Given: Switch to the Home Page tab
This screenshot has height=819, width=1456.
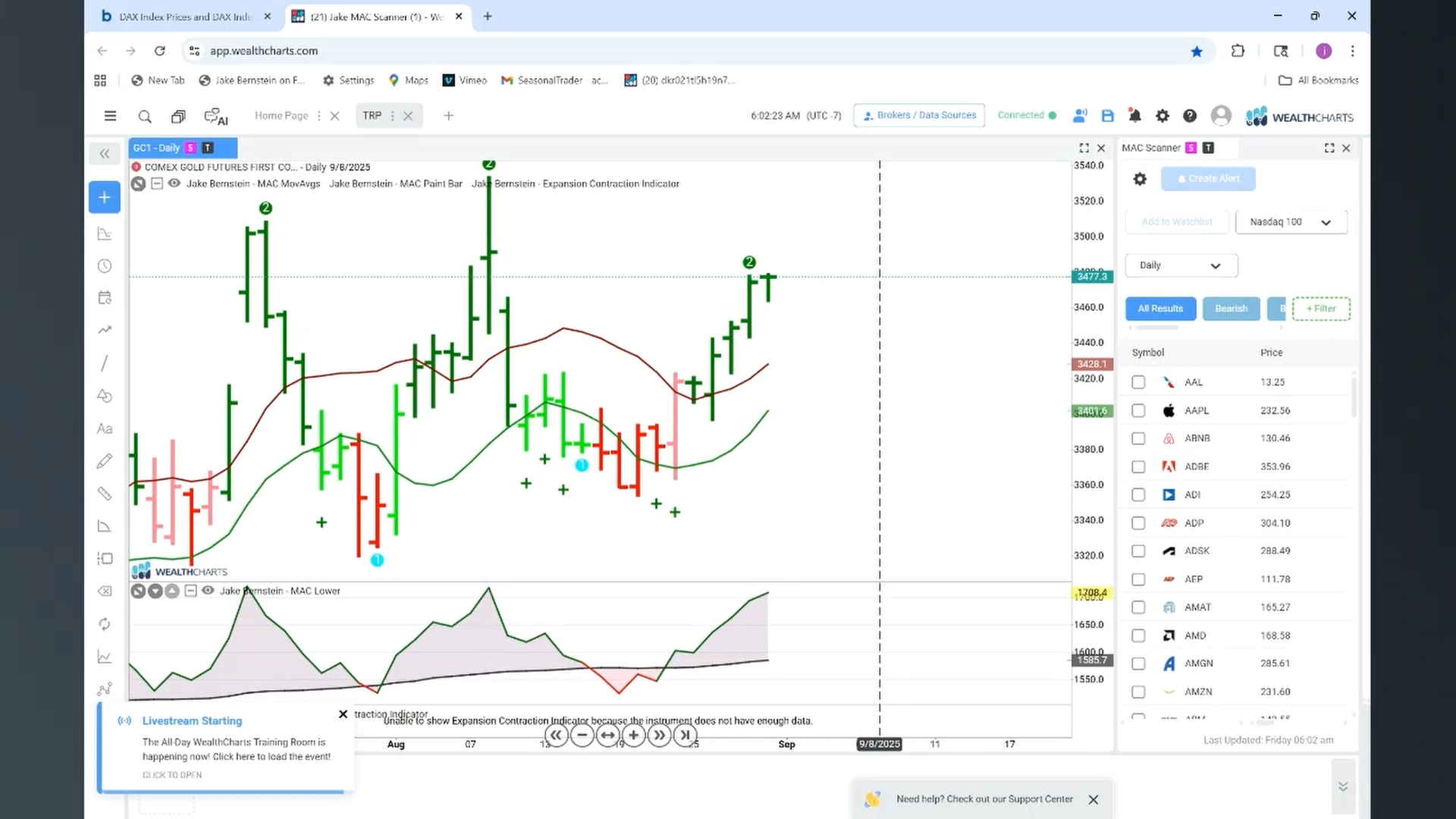Looking at the screenshot, I should click(x=281, y=116).
